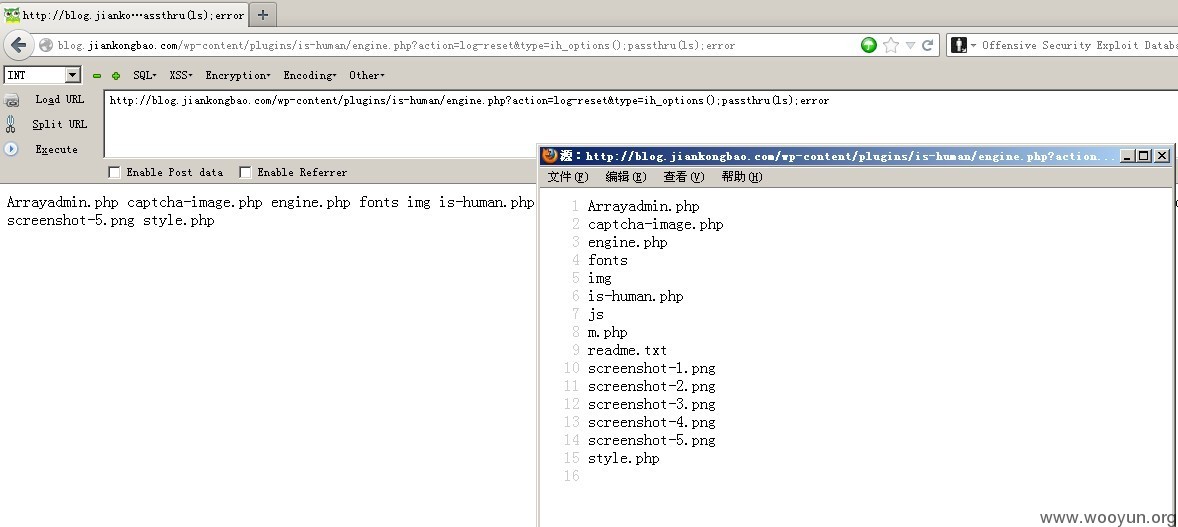Open the 帮助(H) menu in source window
Image resolution: width=1178 pixels, height=527 pixels.
[742, 177]
